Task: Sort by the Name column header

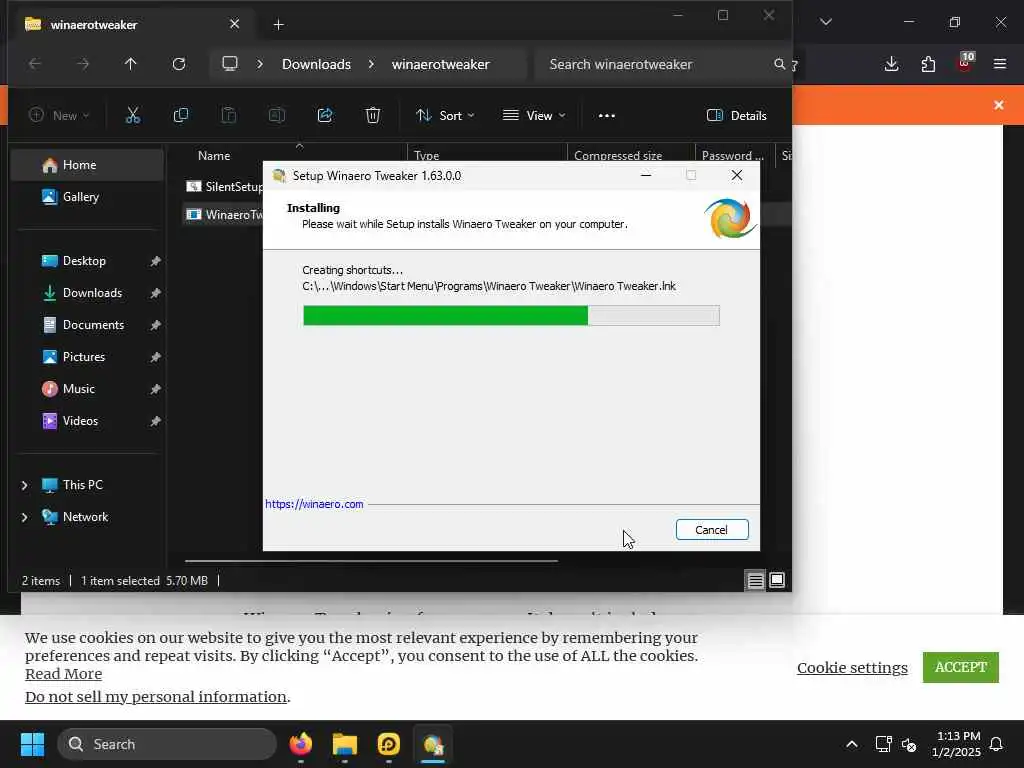Action: click(x=214, y=156)
